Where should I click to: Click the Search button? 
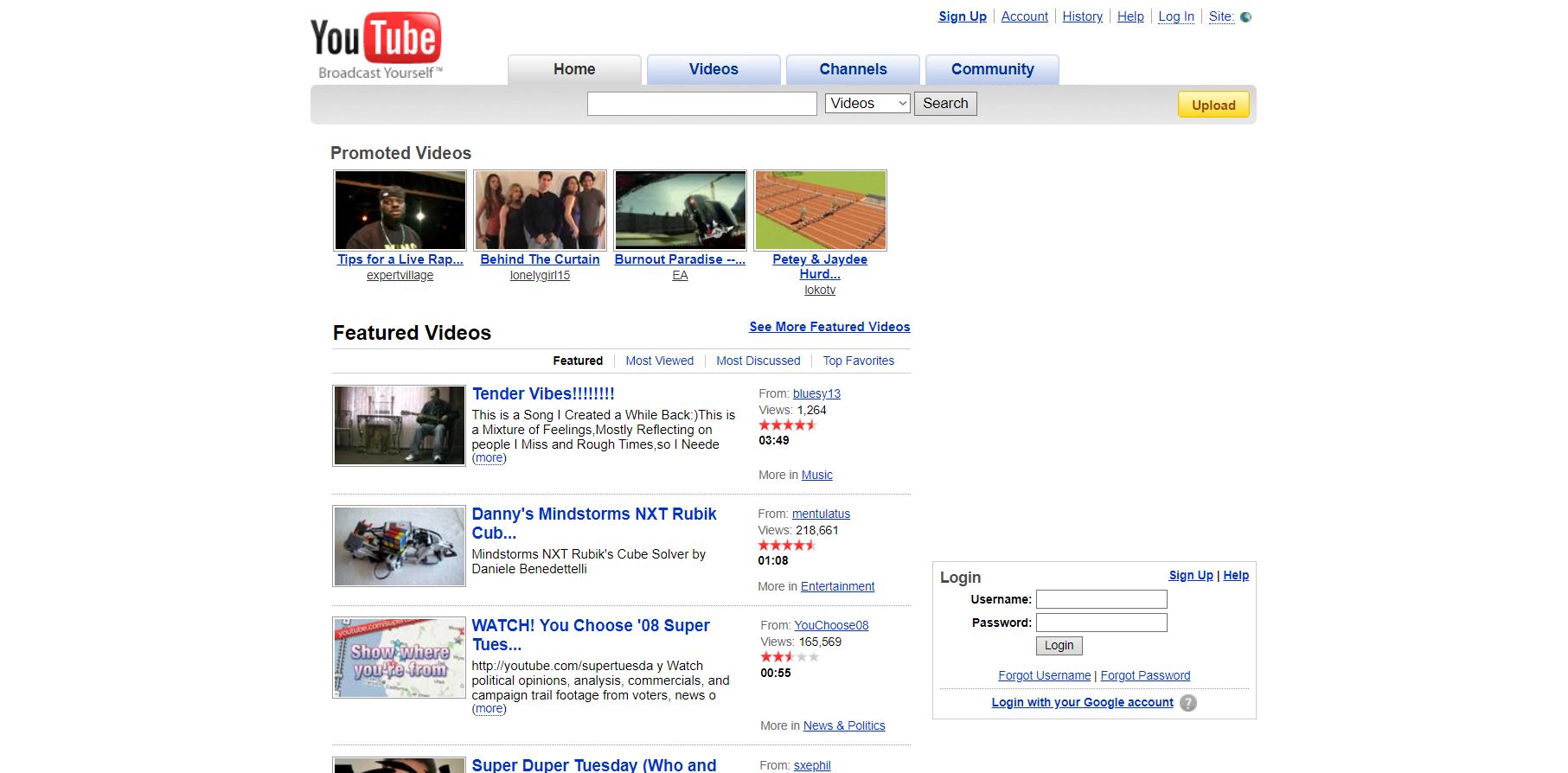(x=945, y=104)
